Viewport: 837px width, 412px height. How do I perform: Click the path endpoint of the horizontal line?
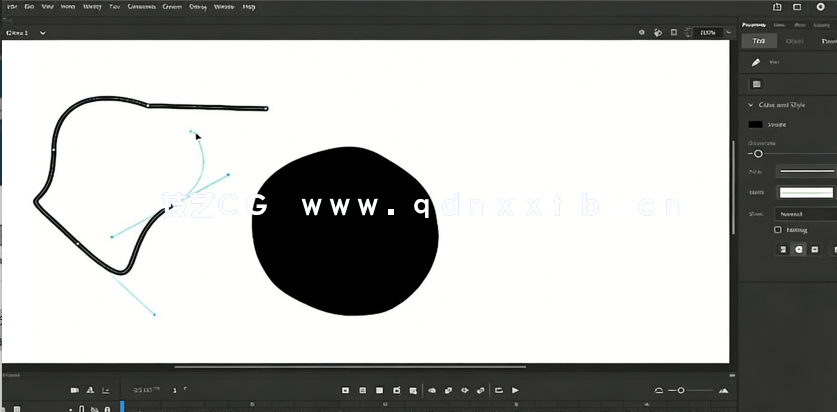(266, 109)
